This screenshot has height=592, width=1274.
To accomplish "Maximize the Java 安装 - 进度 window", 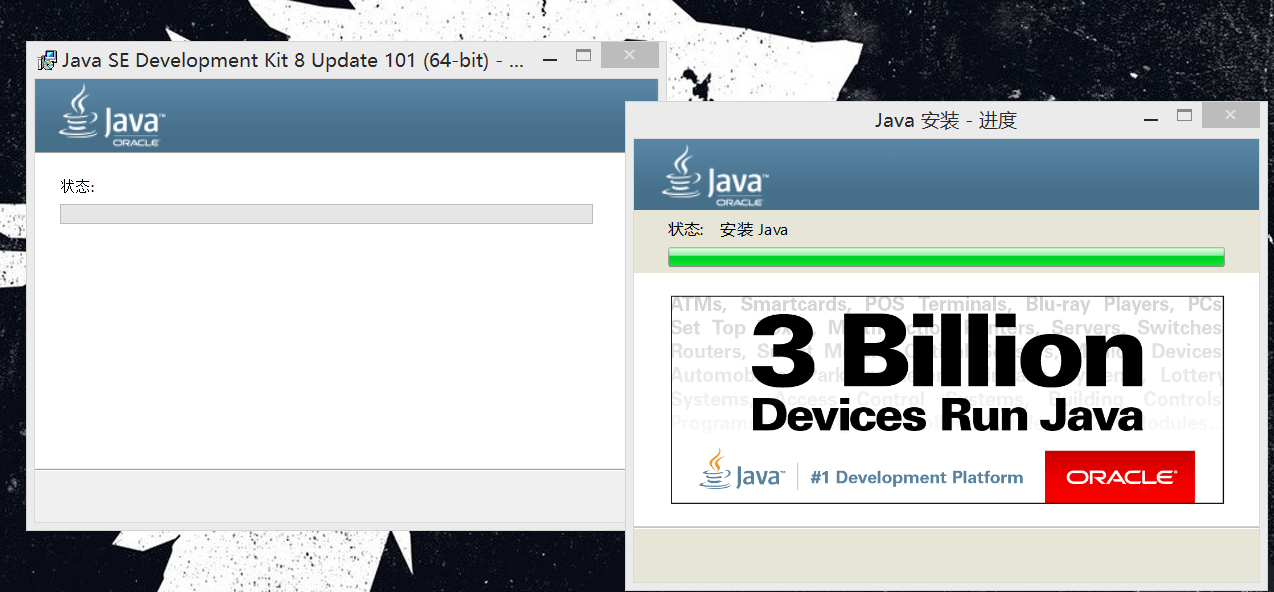I will (1185, 116).
